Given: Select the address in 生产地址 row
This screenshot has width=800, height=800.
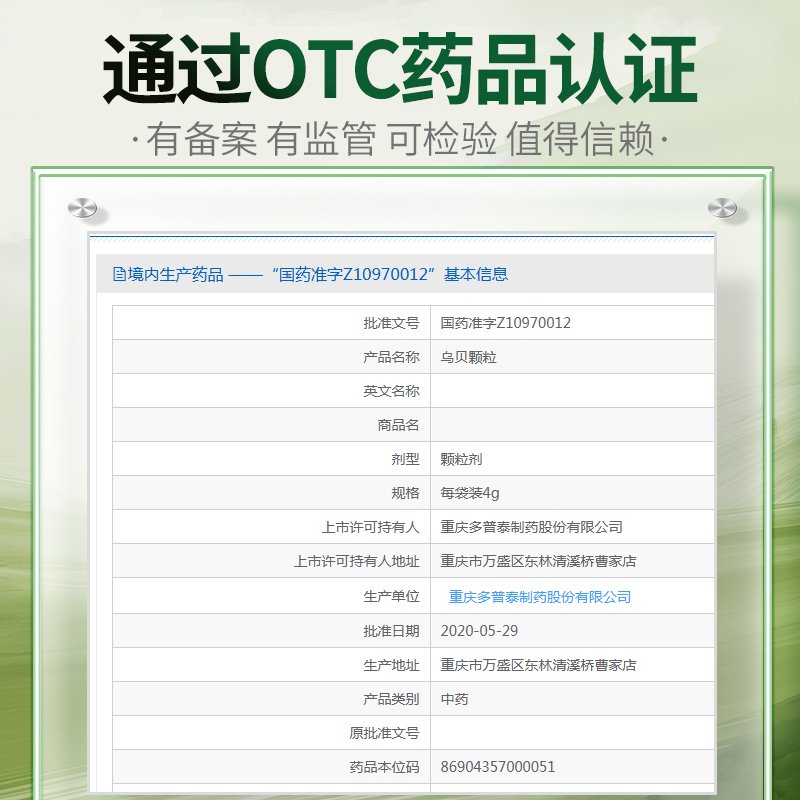Looking at the screenshot, I should click(538, 665).
